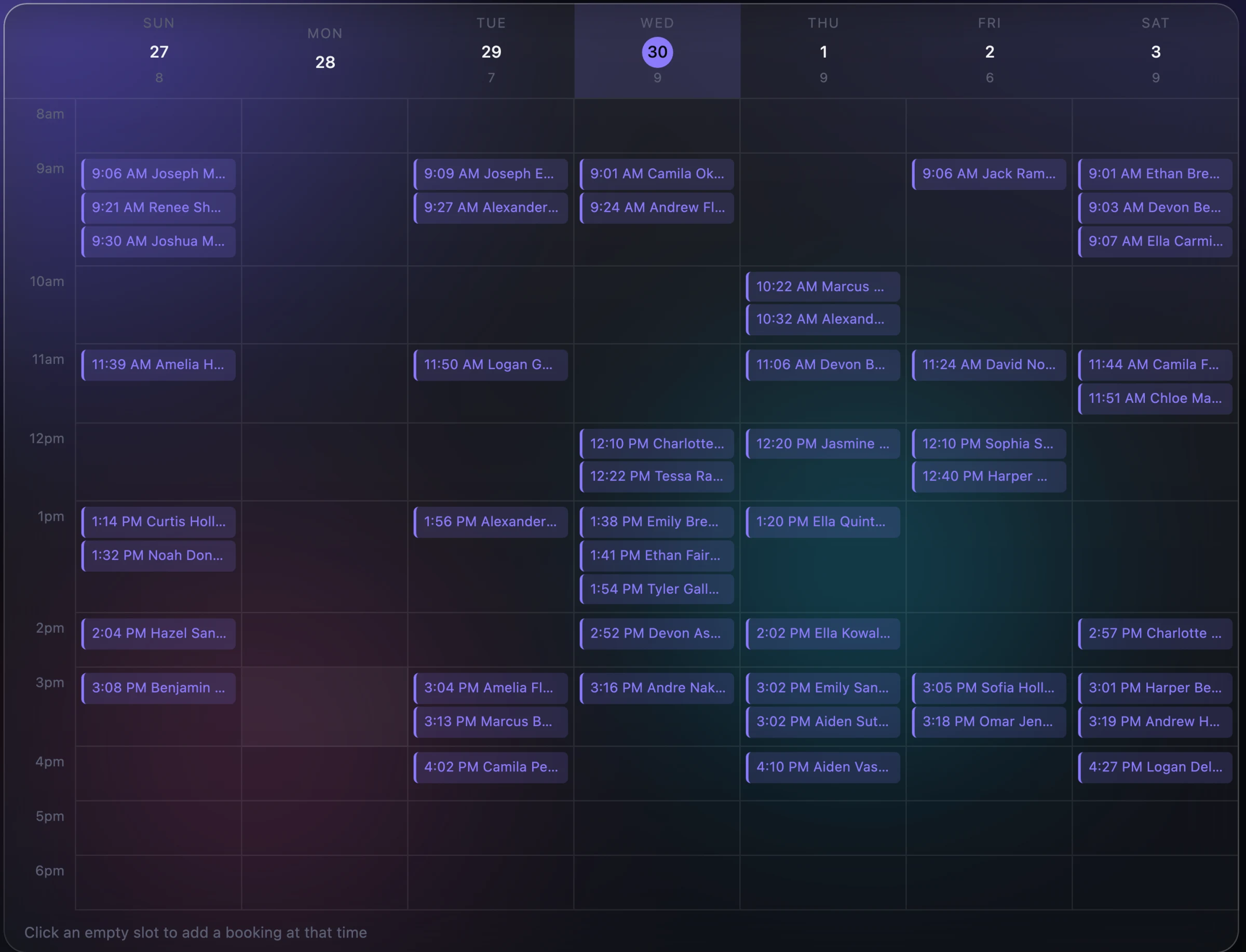Click the 12:22 PM Tessa Ra... booking
1246x952 pixels.
pos(657,477)
